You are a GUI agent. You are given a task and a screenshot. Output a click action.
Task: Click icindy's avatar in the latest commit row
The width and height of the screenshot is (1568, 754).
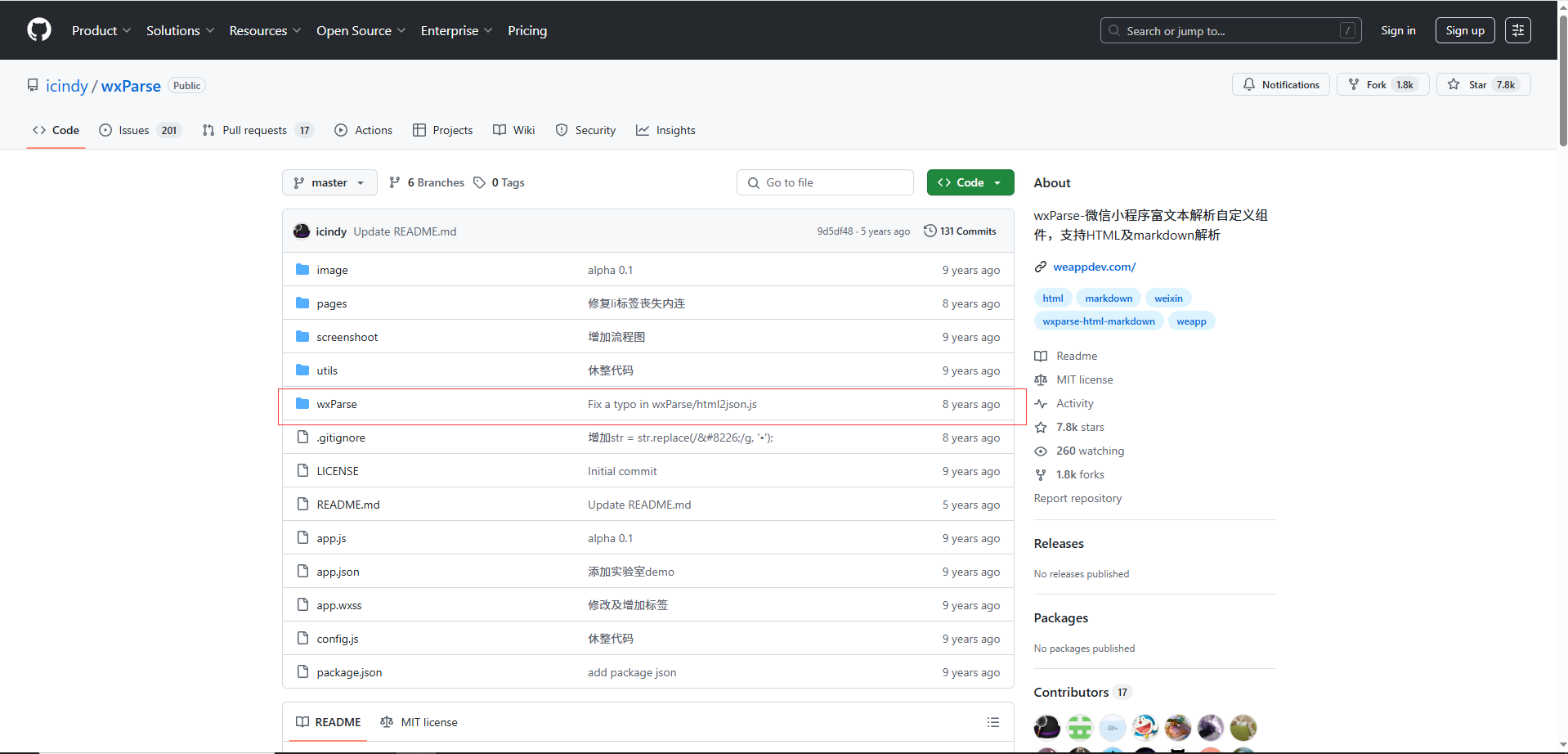click(301, 231)
